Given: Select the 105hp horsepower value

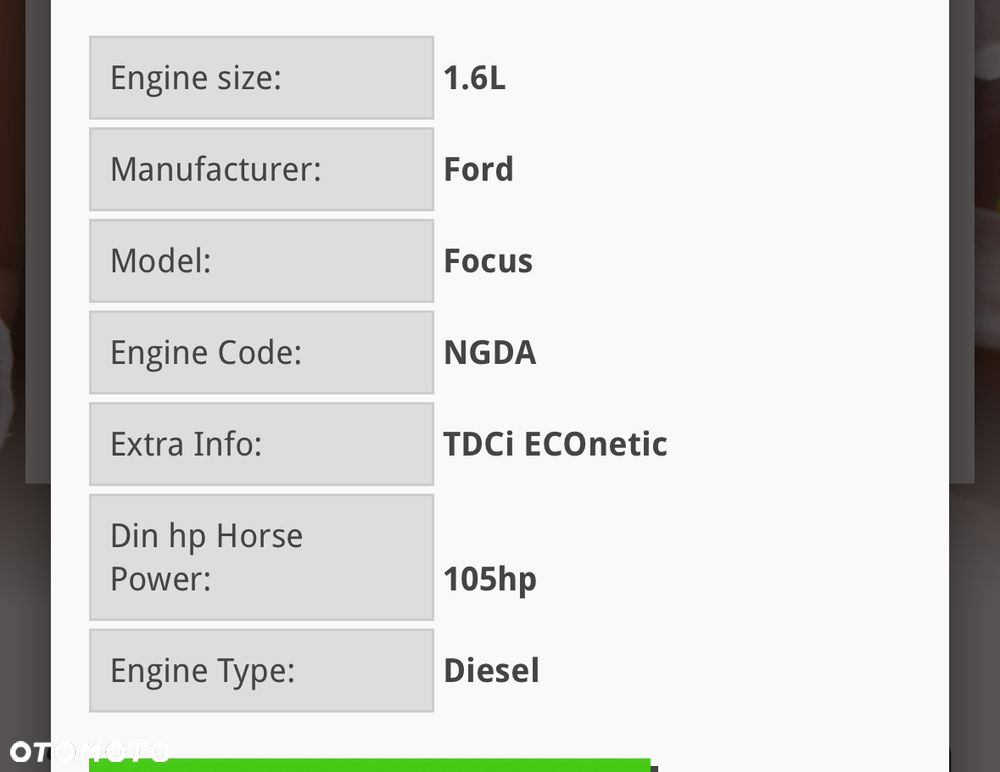Looking at the screenshot, I should (490, 579).
